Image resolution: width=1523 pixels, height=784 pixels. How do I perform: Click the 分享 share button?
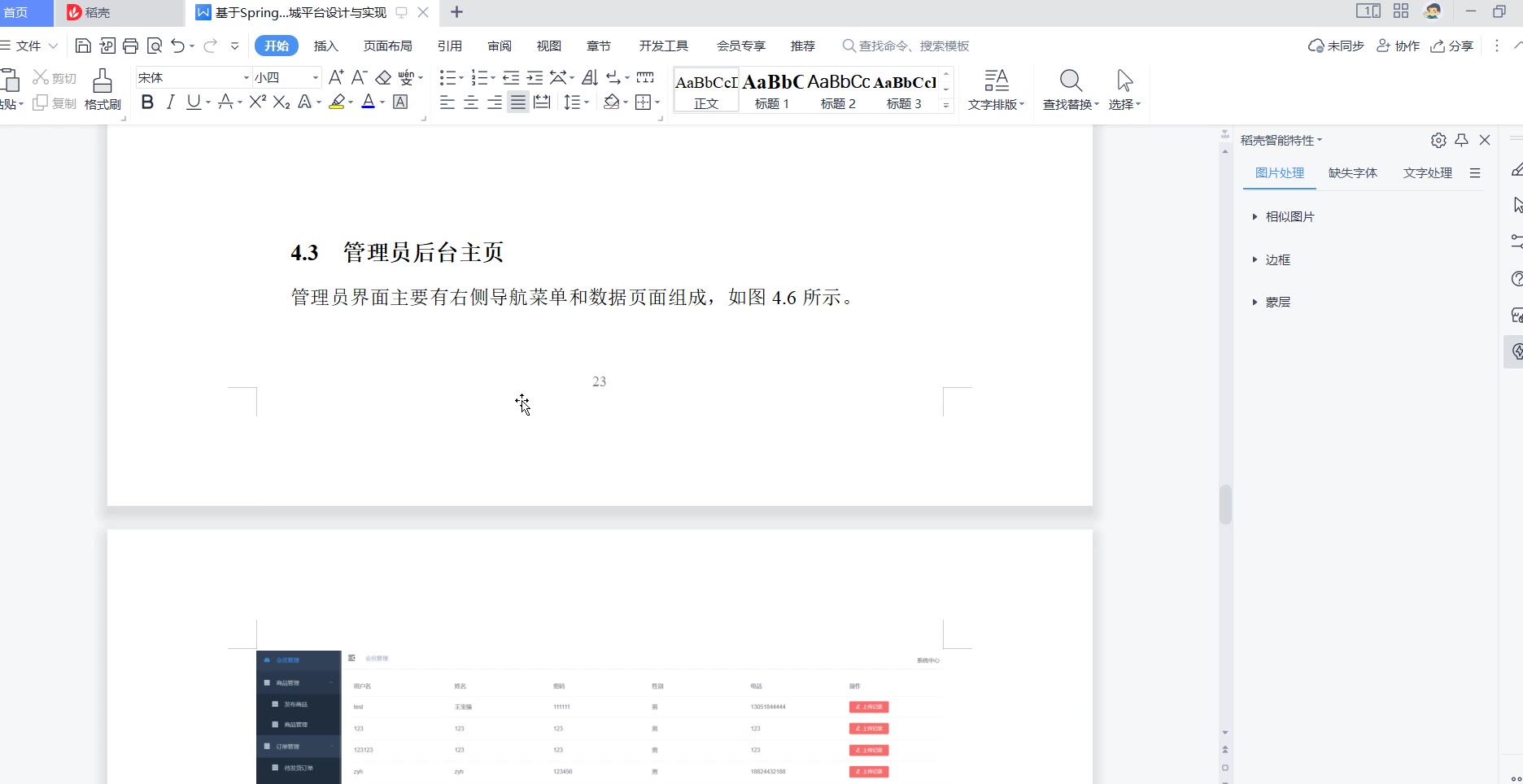(x=1452, y=46)
